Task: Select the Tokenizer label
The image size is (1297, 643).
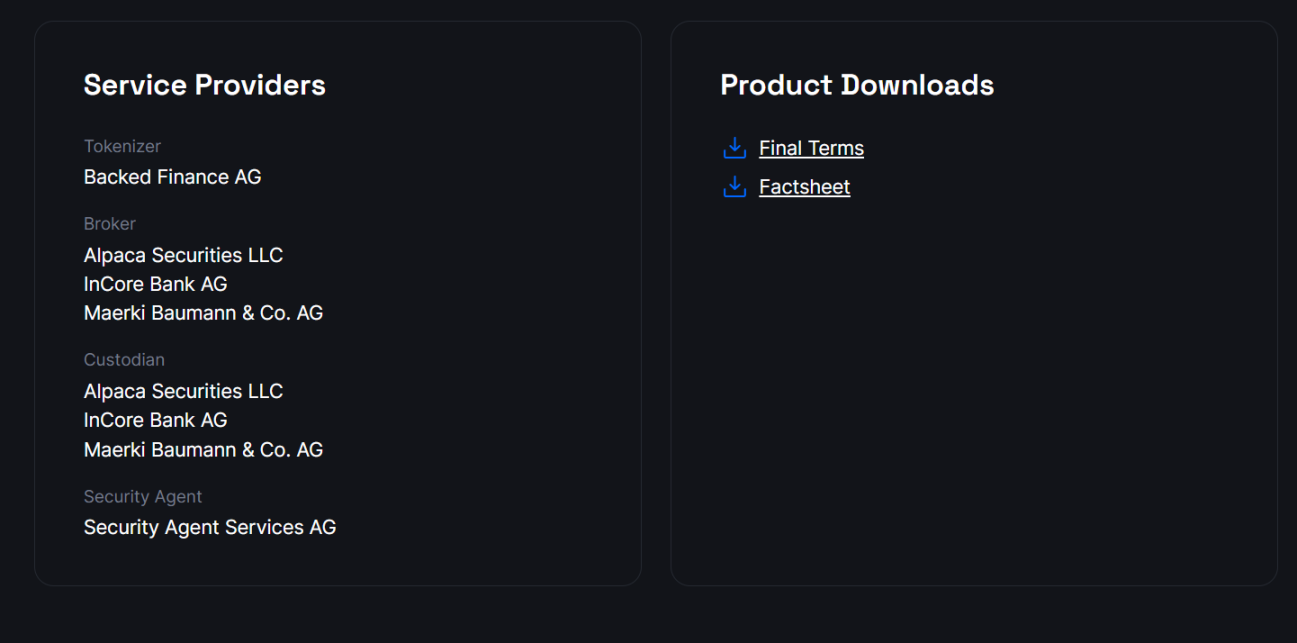Action: coord(122,146)
